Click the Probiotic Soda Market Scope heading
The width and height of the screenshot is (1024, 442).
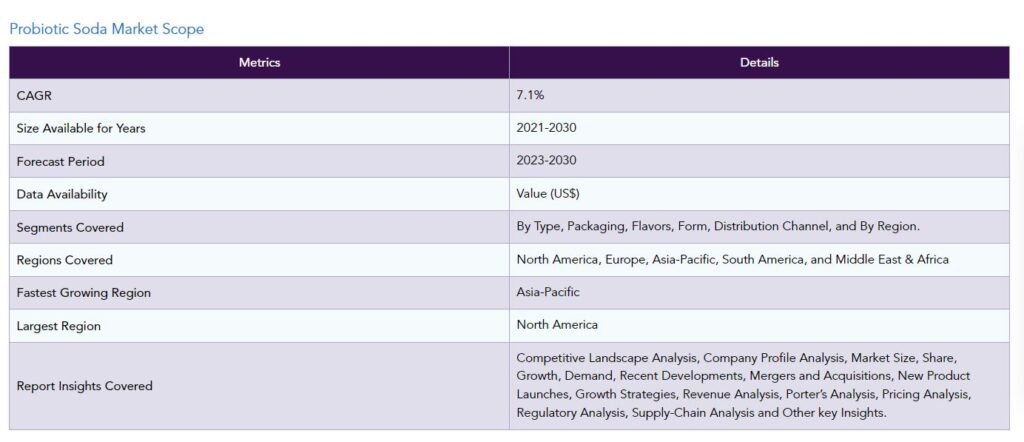pyautogui.click(x=106, y=29)
